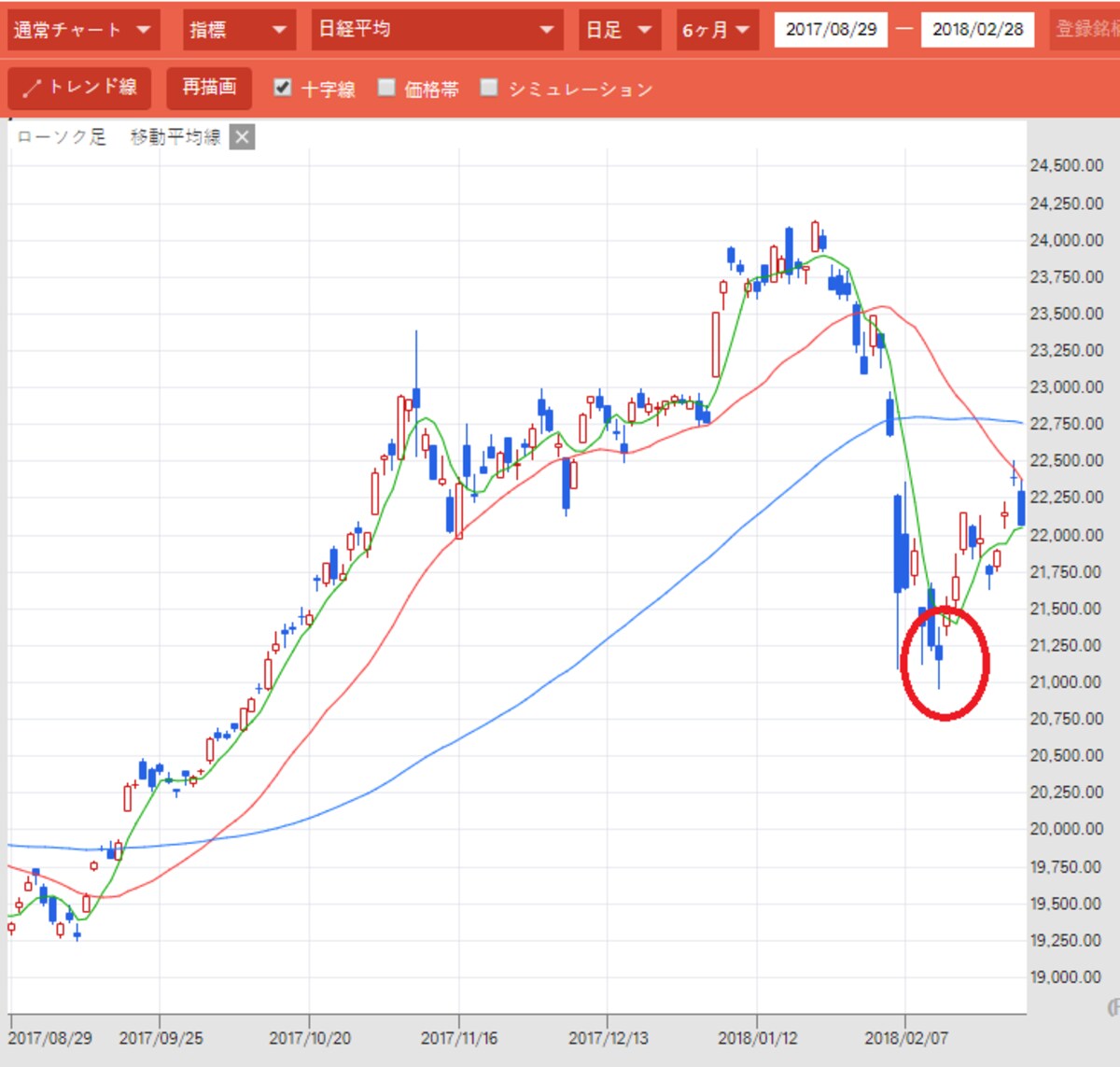Select the 移動平均線 moving average label
The height and width of the screenshot is (1067, 1120).
pos(175,137)
